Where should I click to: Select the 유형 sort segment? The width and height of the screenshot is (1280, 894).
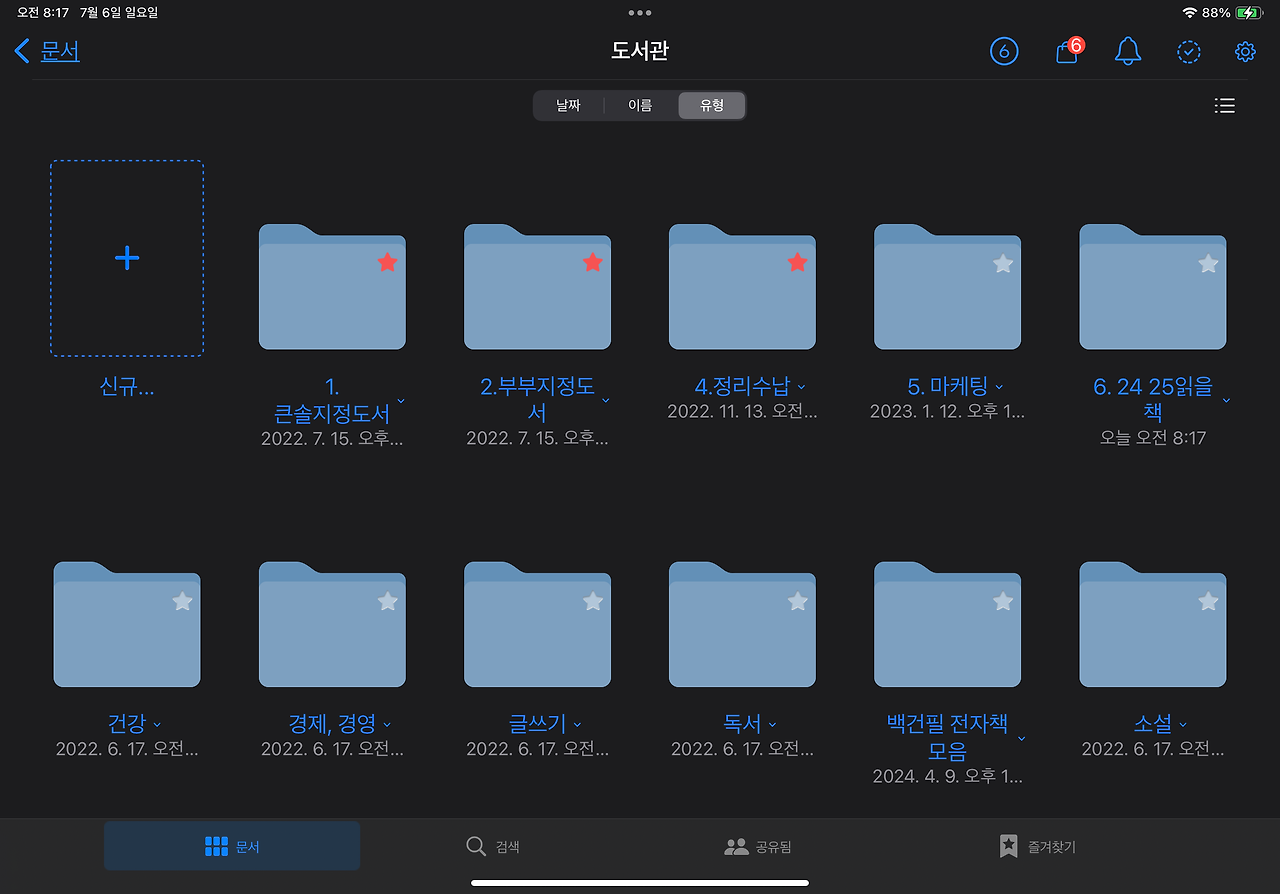click(x=711, y=105)
